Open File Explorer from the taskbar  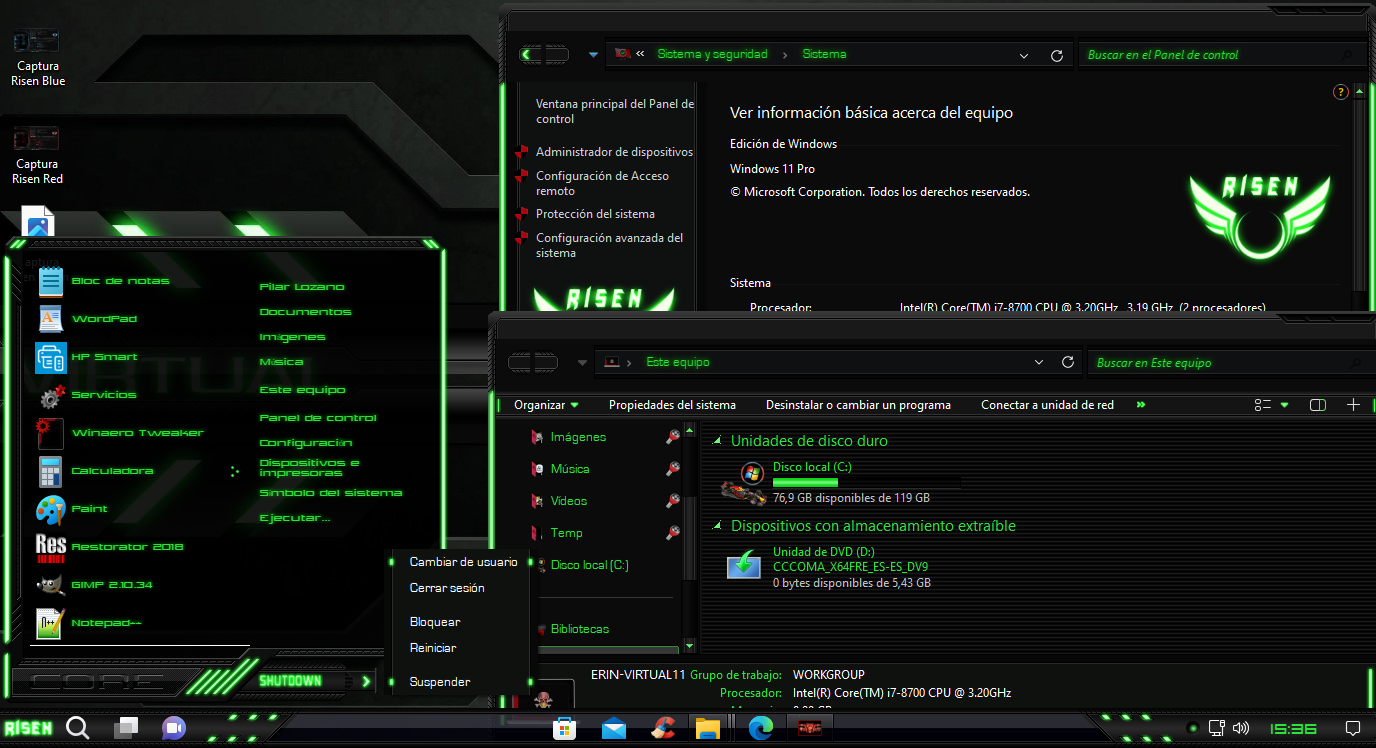point(708,729)
